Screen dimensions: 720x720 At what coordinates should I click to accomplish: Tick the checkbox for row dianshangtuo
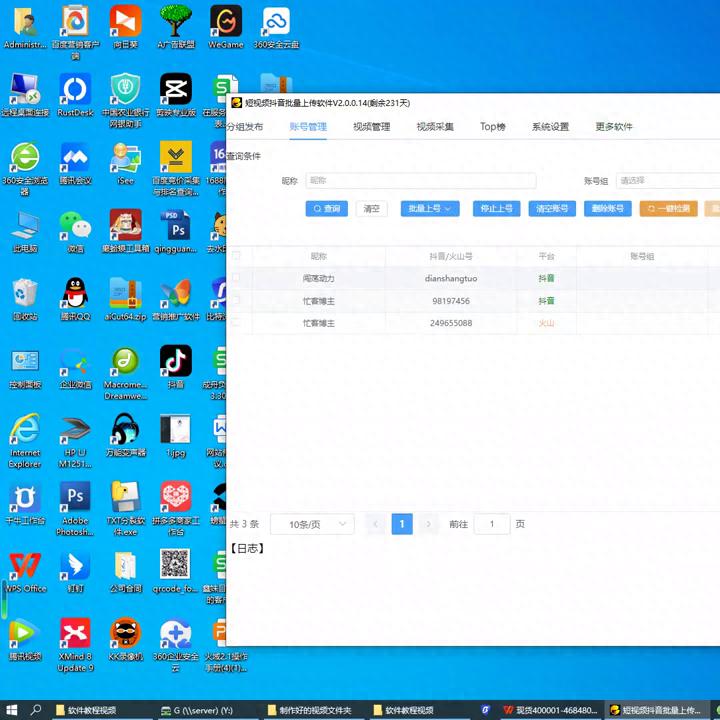[x=236, y=278]
